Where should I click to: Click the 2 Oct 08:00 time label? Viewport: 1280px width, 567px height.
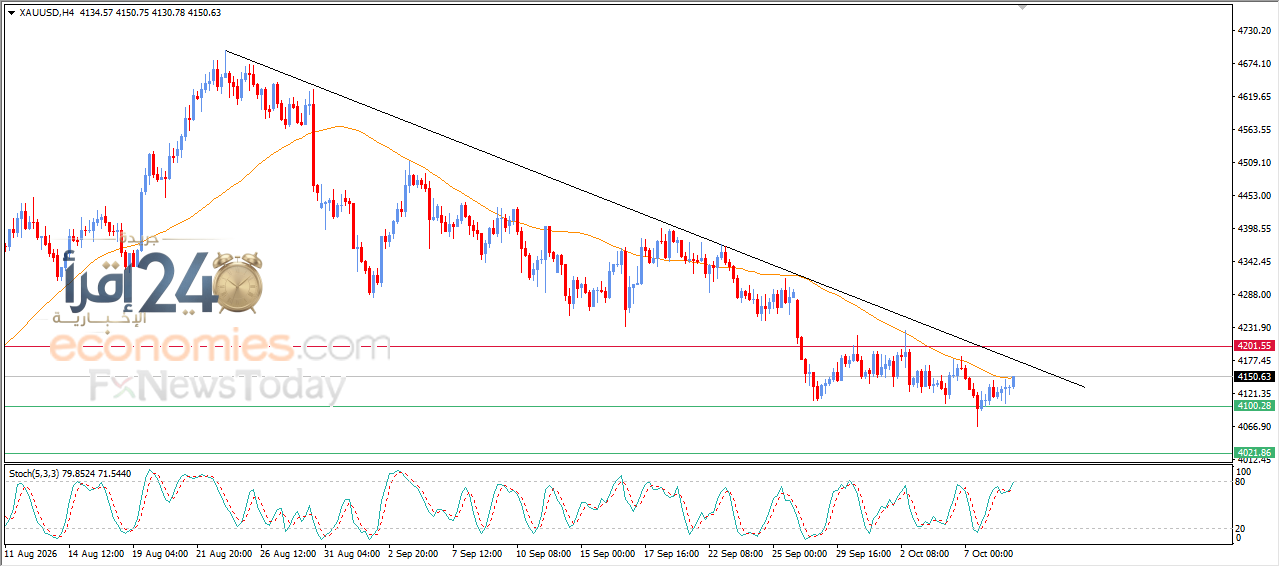(x=925, y=552)
